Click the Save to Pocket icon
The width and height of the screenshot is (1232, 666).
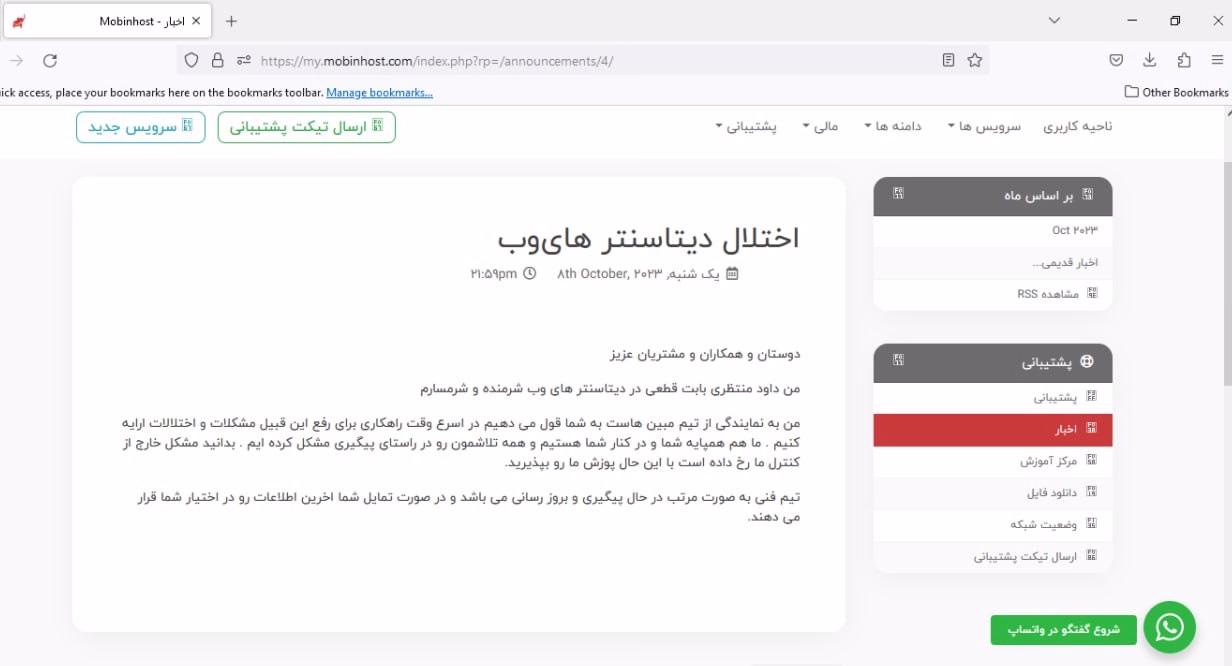click(1116, 61)
